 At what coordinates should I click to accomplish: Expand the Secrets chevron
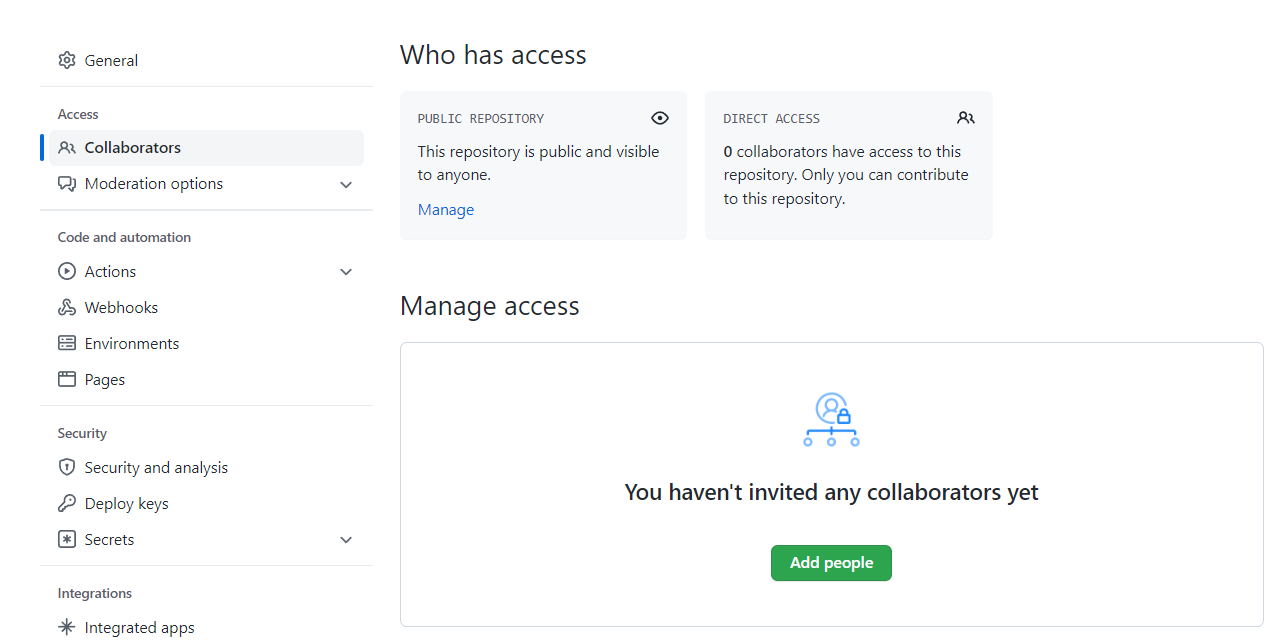point(346,540)
